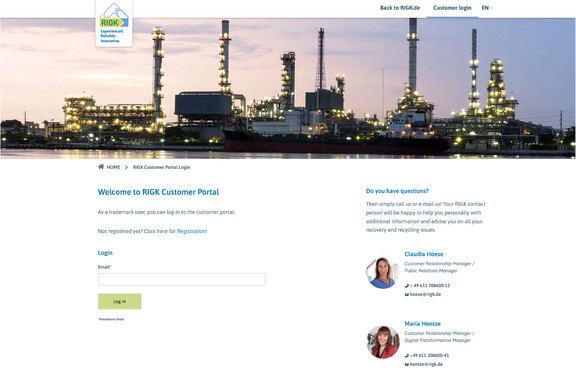The height and width of the screenshot is (373, 576).
Task: Expand the EN language dropdown
Action: [487, 8]
